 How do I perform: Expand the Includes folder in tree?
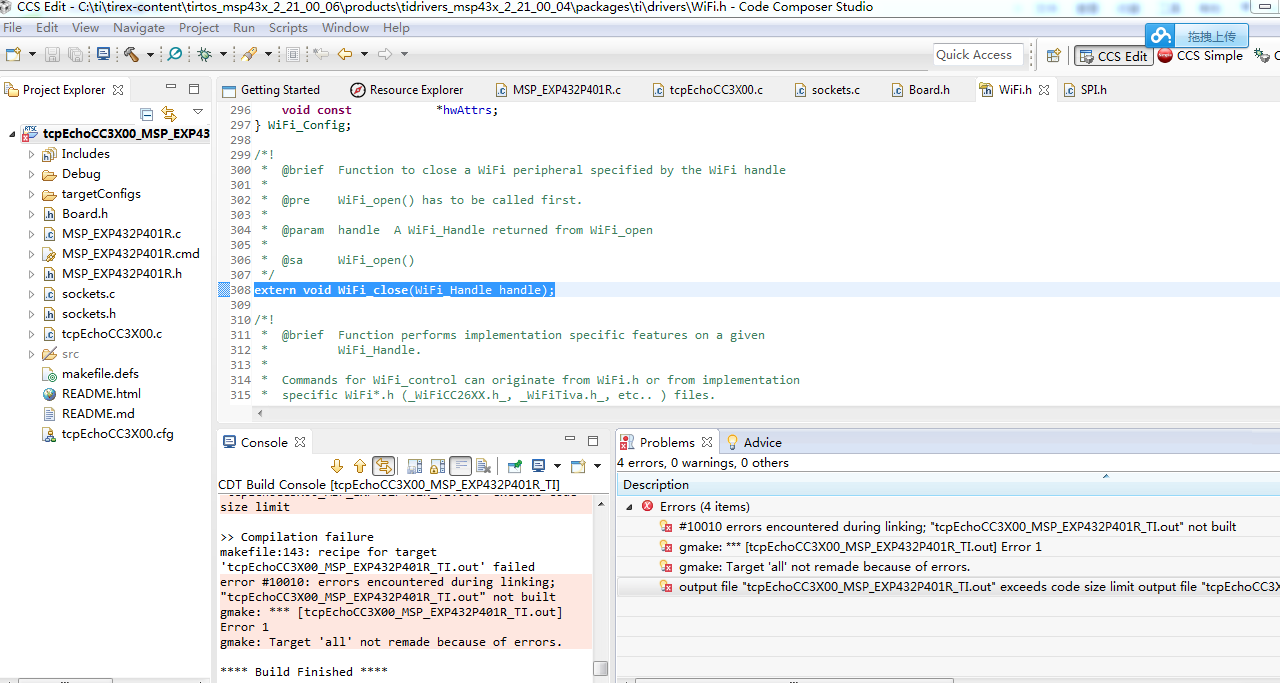tap(32, 154)
